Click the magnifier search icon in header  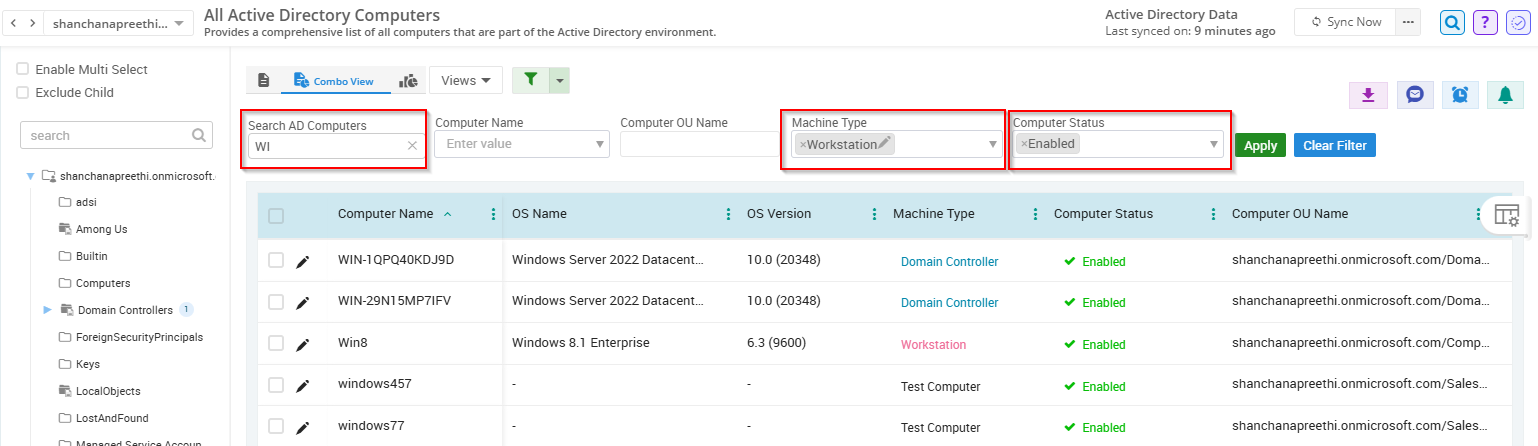[x=1452, y=22]
